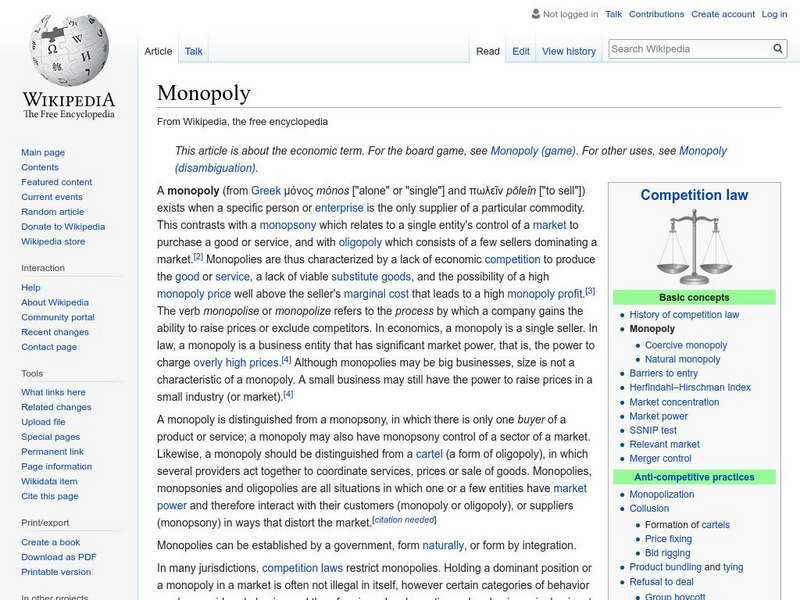The width and height of the screenshot is (800, 600).
Task: Open Page information
Action: [x=57, y=466]
